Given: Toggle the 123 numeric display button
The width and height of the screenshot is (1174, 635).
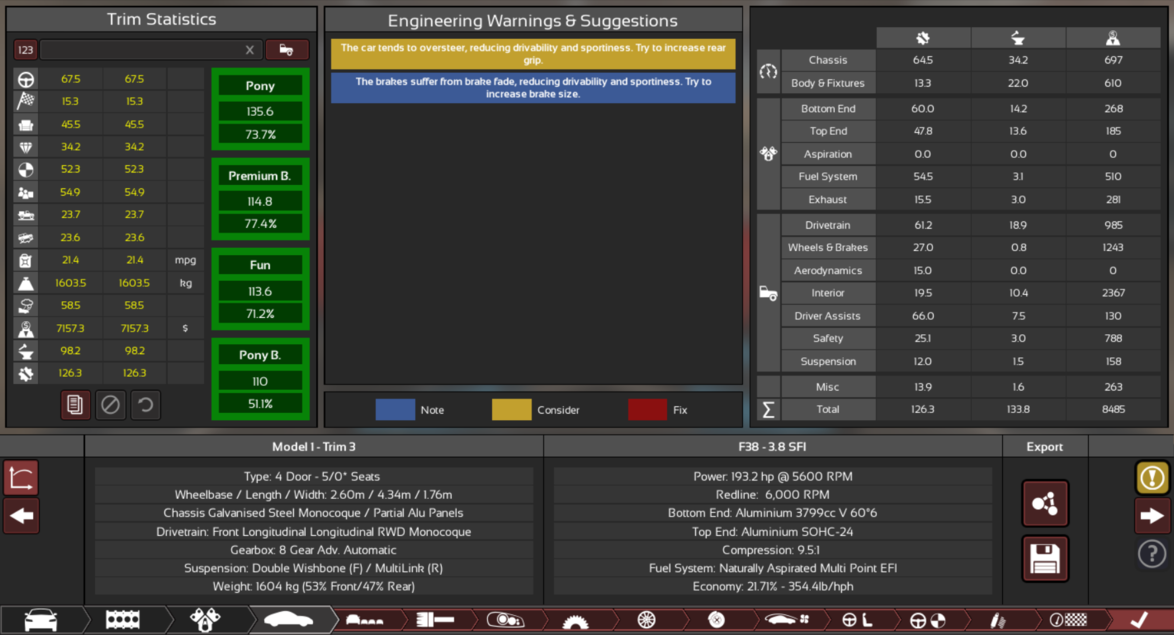Looking at the screenshot, I should pyautogui.click(x=25, y=48).
